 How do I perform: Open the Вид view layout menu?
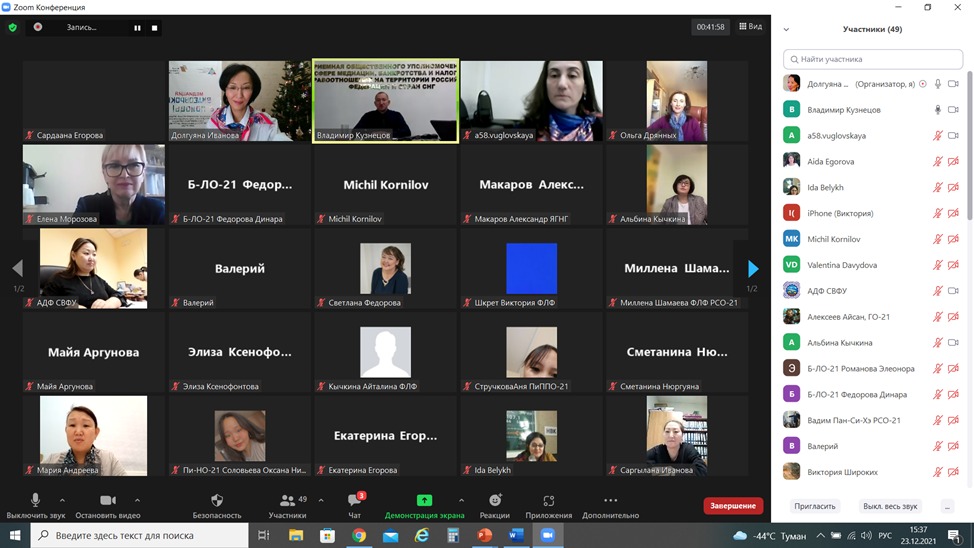[x=750, y=27]
